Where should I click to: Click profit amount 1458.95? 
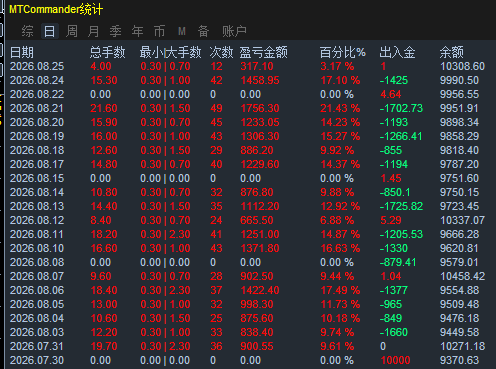click(260, 80)
